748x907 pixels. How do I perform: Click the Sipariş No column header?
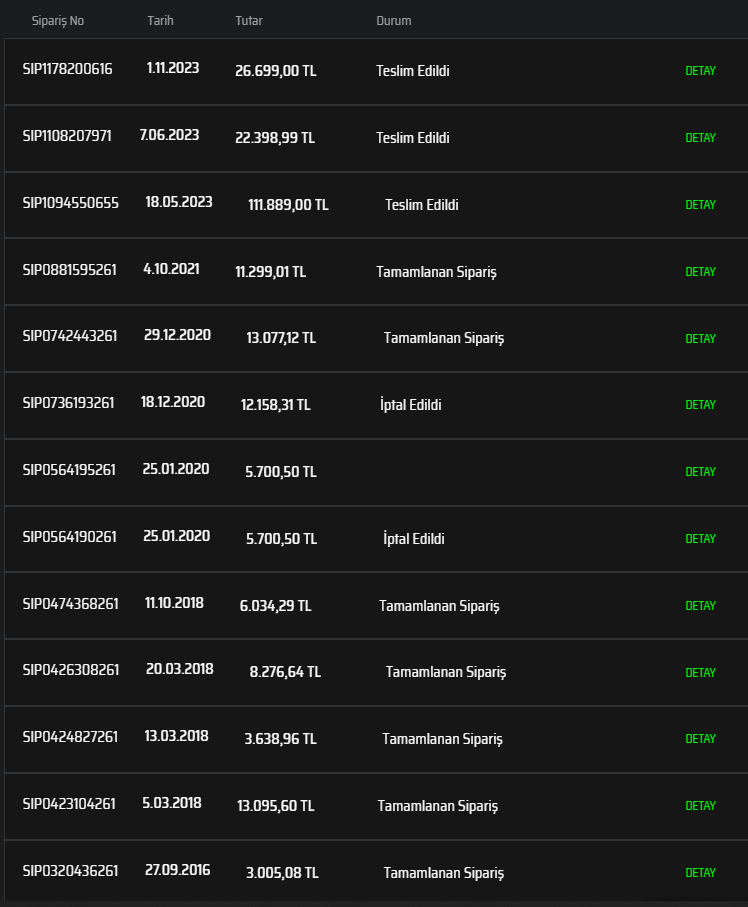[58, 21]
